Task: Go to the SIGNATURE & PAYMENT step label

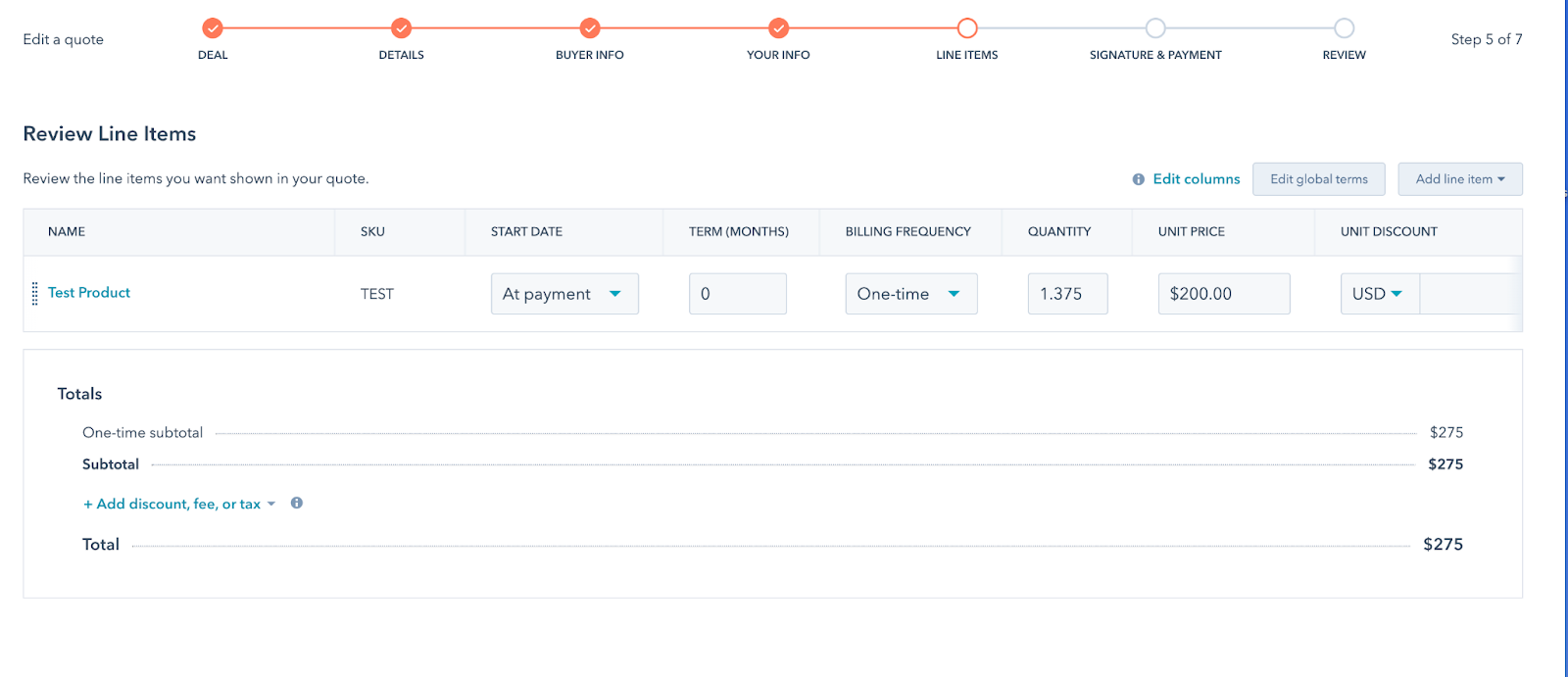Action: [x=1155, y=55]
